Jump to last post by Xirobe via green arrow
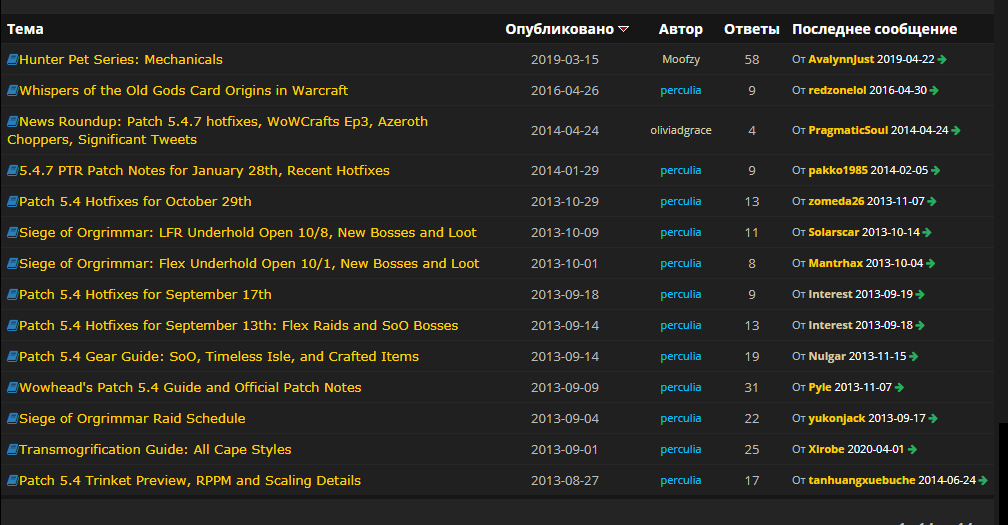1008x525 pixels. pyautogui.click(x=912, y=450)
